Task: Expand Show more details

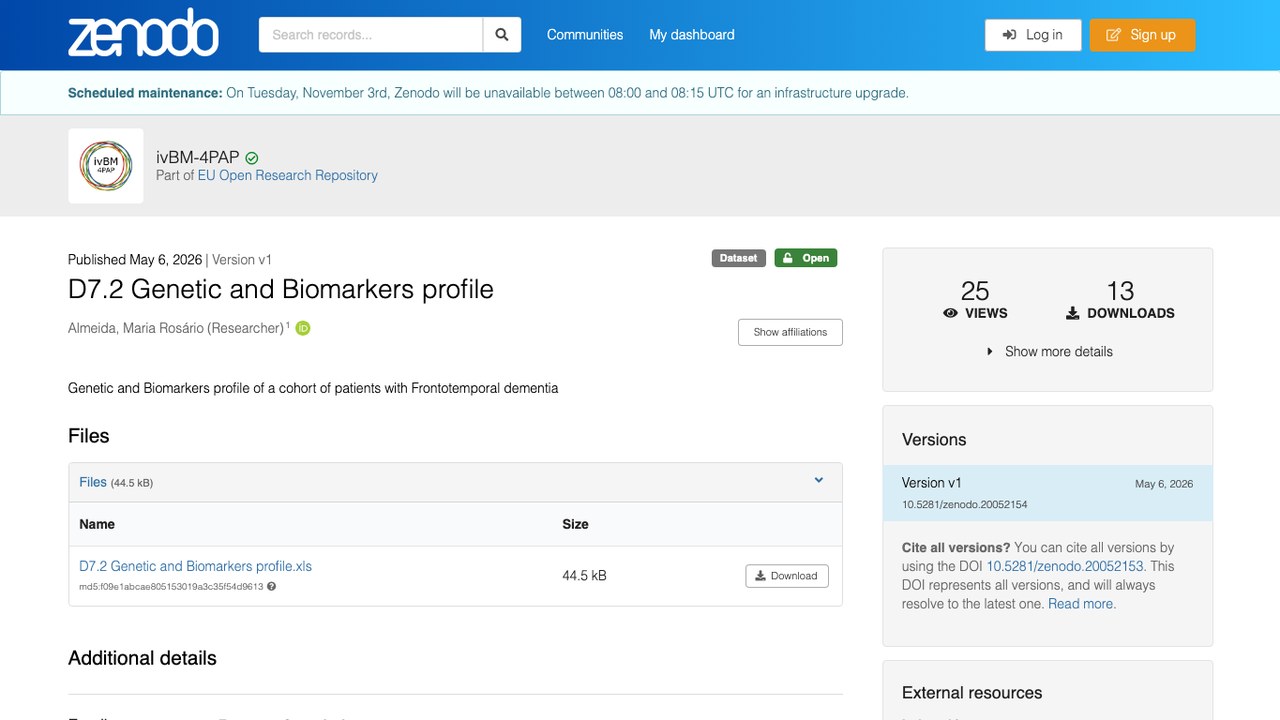Action: click(x=1049, y=352)
